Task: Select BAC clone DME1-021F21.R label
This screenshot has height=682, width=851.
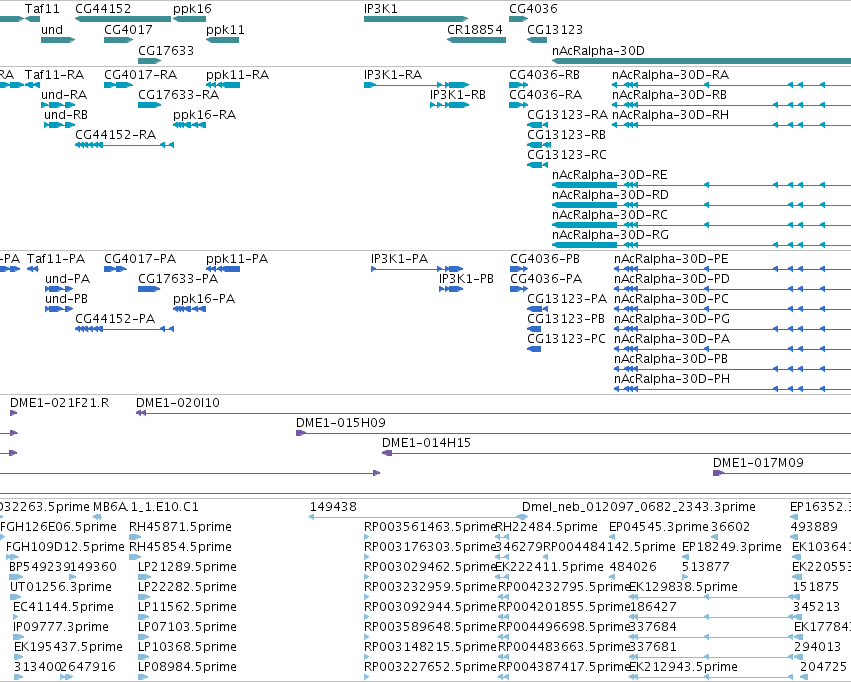Action: click(x=60, y=403)
